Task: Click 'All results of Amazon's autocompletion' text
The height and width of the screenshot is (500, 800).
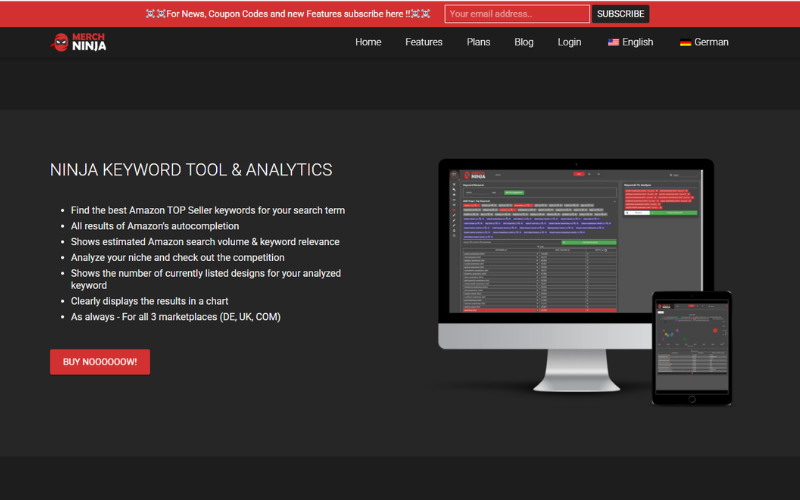Action: [x=155, y=226]
